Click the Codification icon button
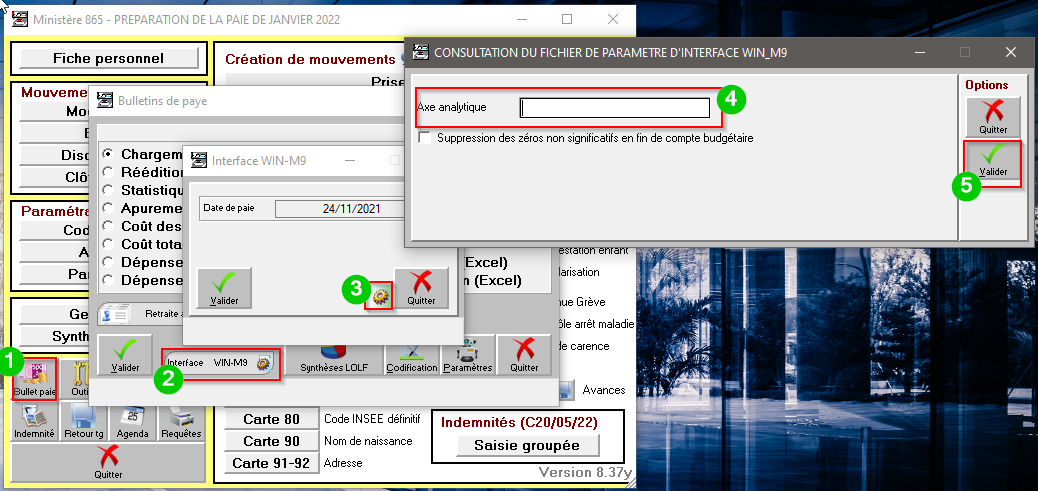The height and width of the screenshot is (491, 1038). click(x=412, y=356)
